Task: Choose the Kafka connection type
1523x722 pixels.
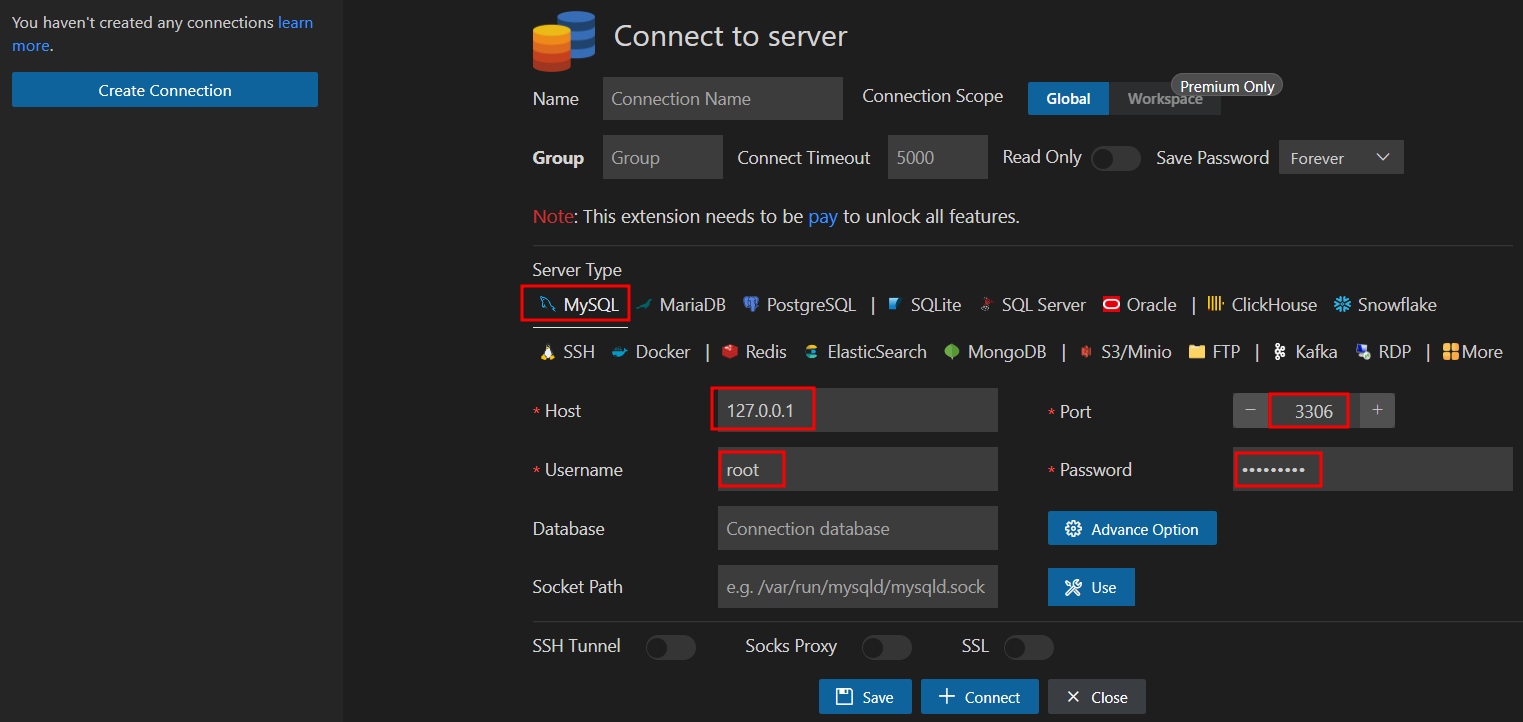Action: click(1305, 352)
